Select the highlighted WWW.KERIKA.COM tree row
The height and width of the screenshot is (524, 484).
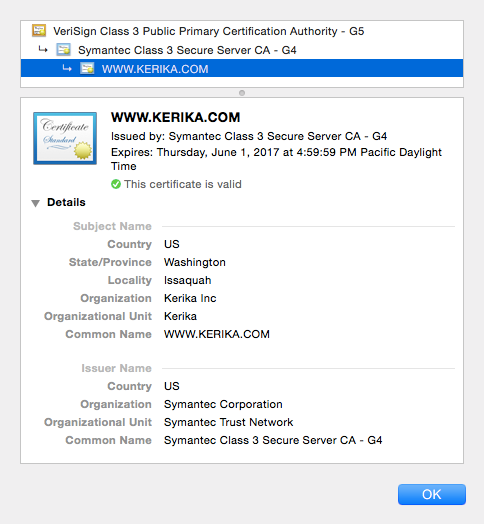coord(242,69)
